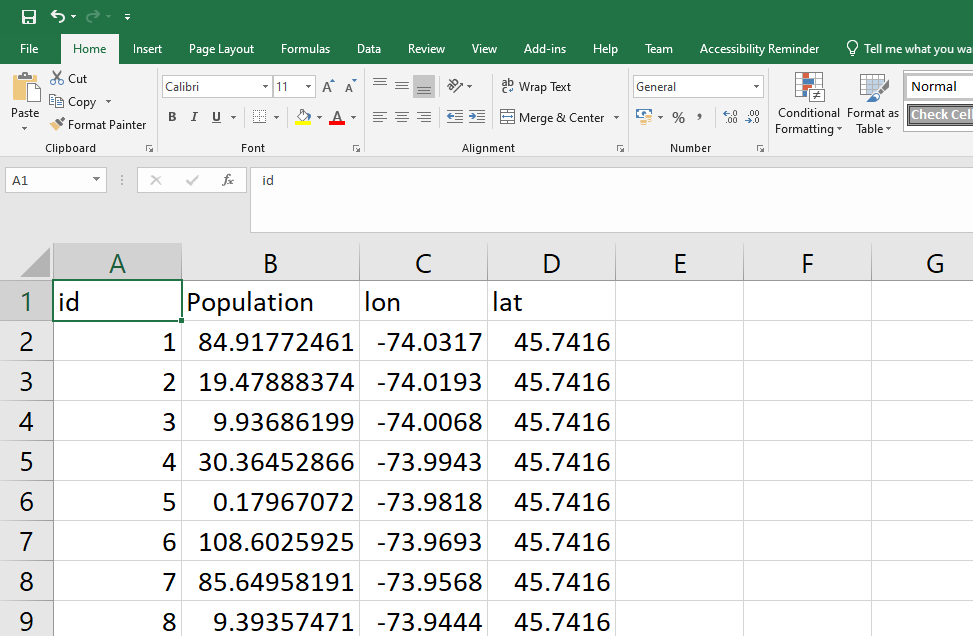Screen dimensions: 973x636
Task: Open the General number format dropdown
Action: [755, 87]
